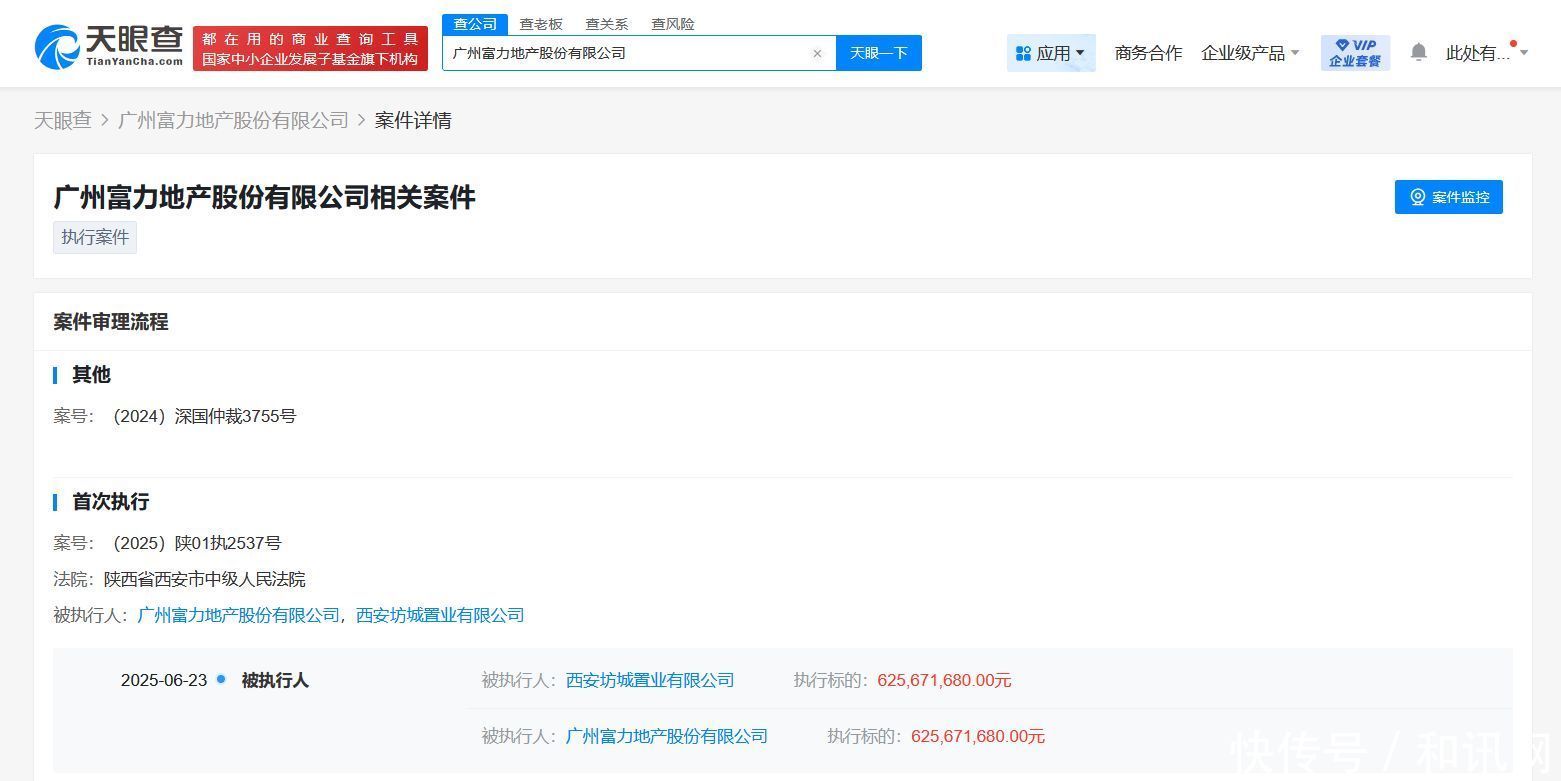Select court name 陕西省西安市中级人民法院
The height and width of the screenshot is (781, 1561).
point(205,579)
